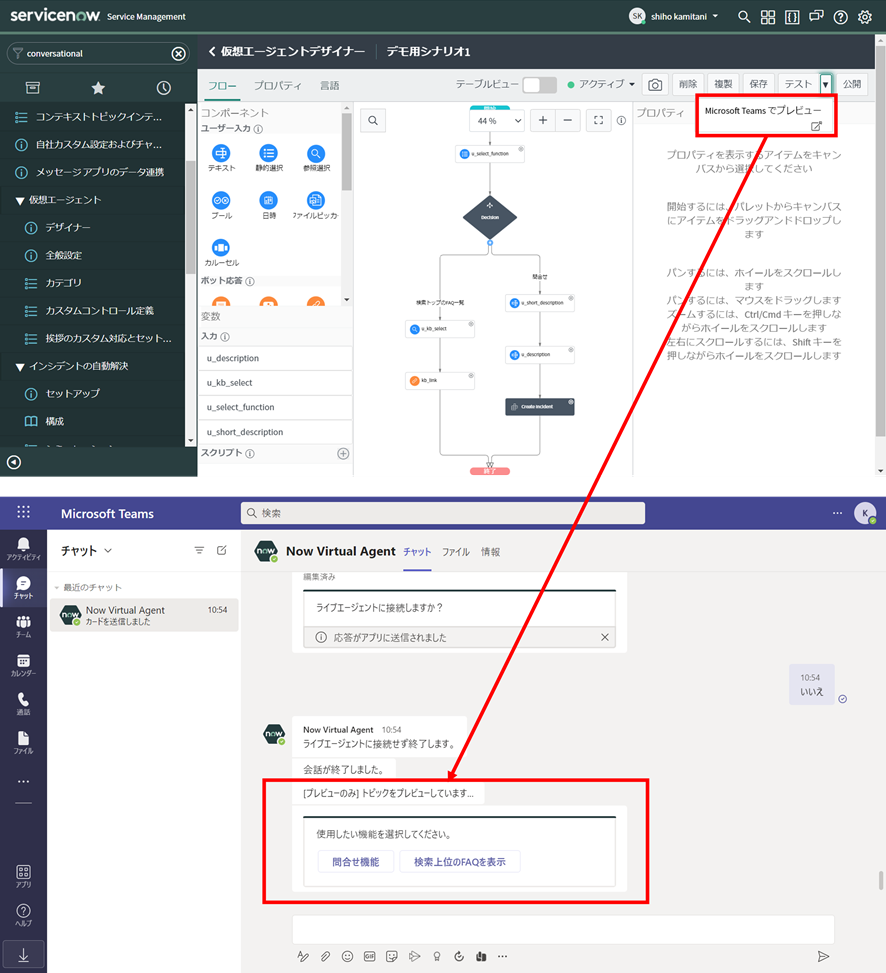Open Teams アプリ sidebar icon
This screenshot has width=886, height=973.
click(23, 876)
